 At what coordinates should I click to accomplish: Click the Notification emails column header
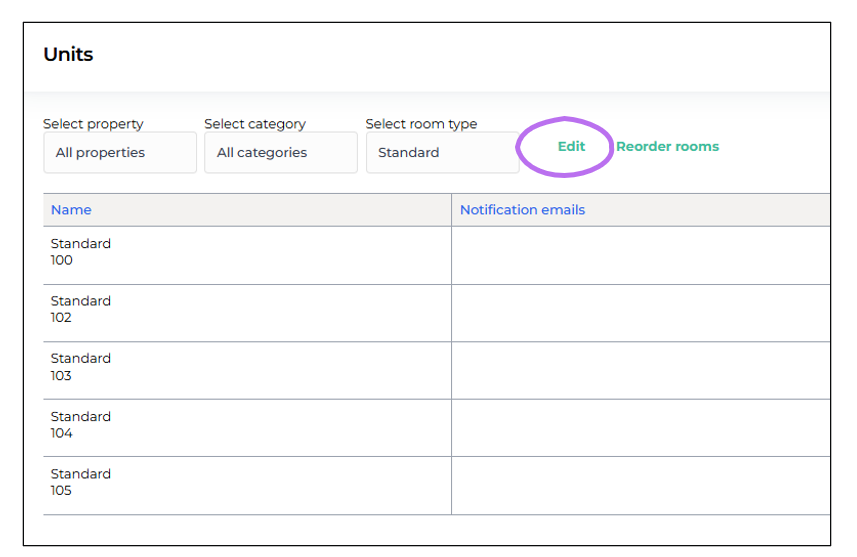tap(522, 210)
